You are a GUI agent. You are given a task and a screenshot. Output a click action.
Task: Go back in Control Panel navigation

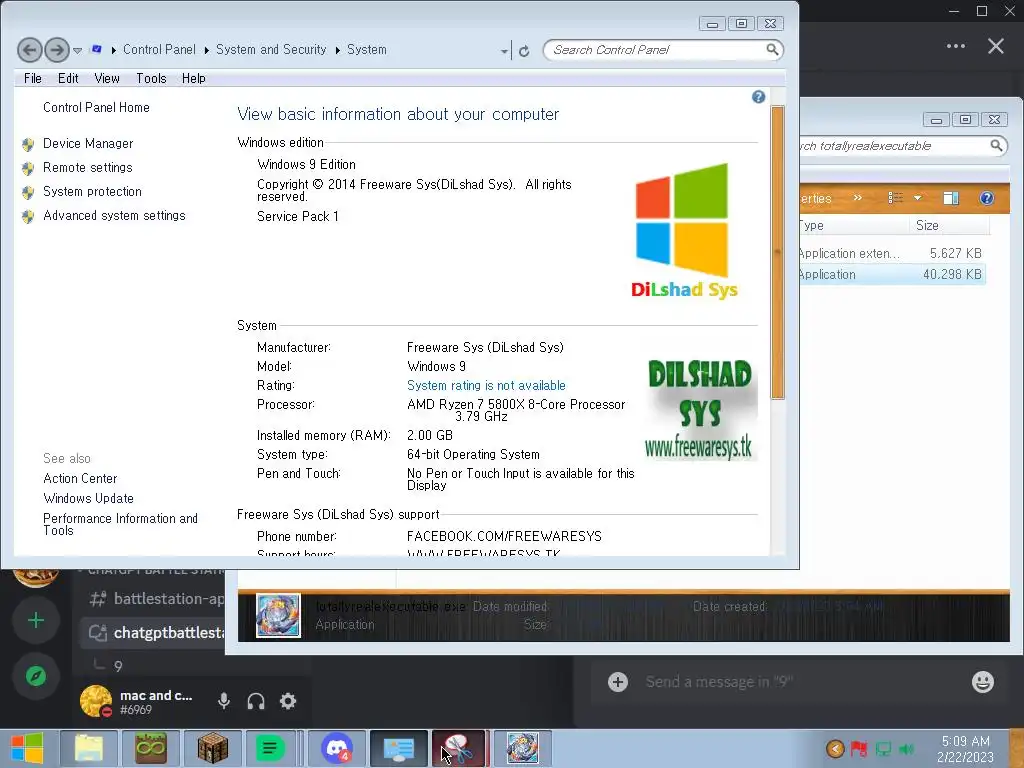tap(29, 50)
